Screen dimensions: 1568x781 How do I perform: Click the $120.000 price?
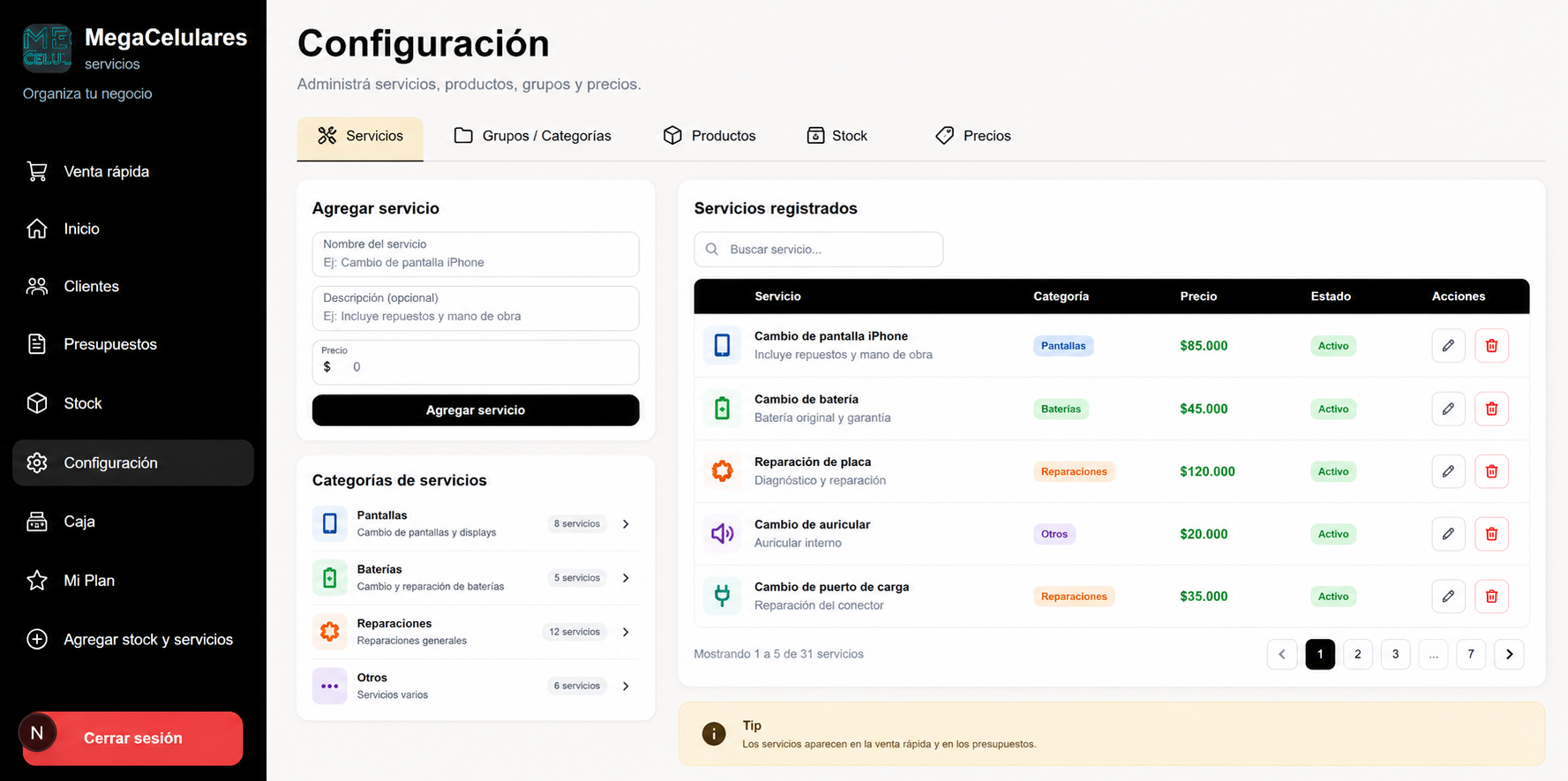1207,471
